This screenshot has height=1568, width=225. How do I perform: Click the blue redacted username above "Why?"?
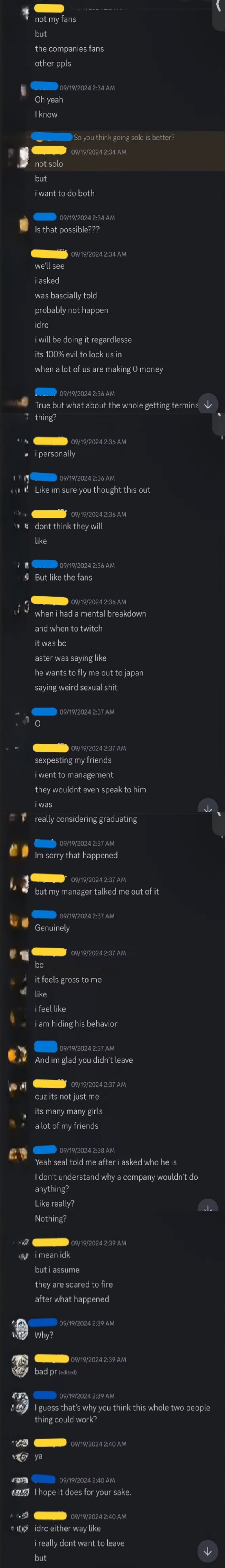click(x=43, y=1322)
